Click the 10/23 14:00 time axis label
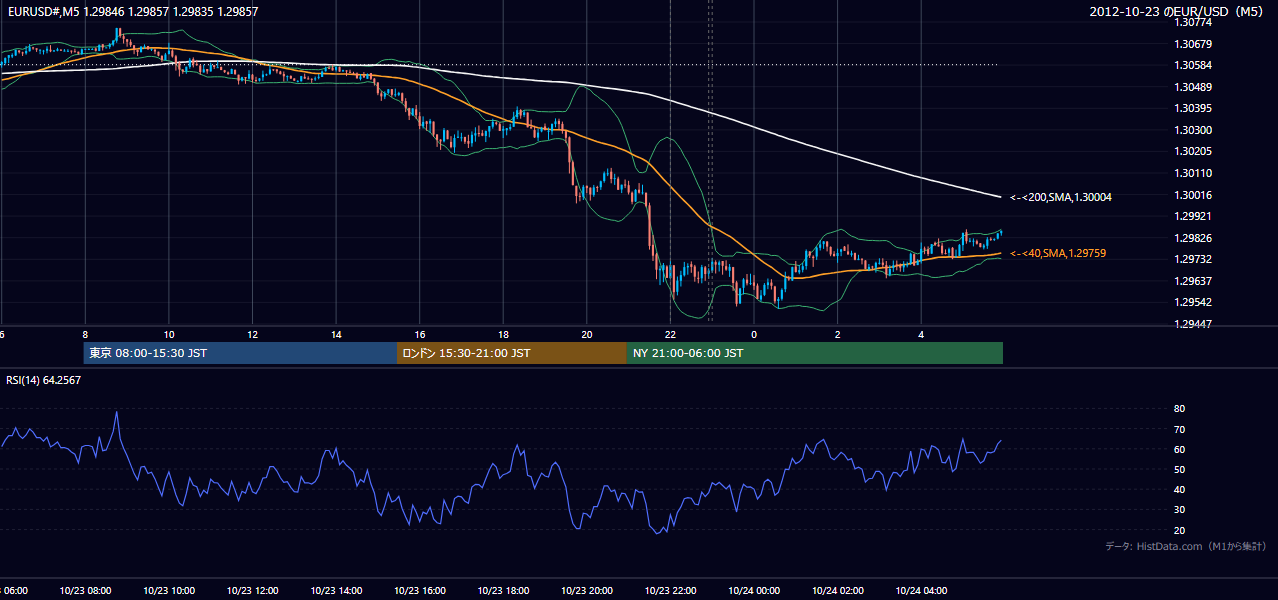 336,591
